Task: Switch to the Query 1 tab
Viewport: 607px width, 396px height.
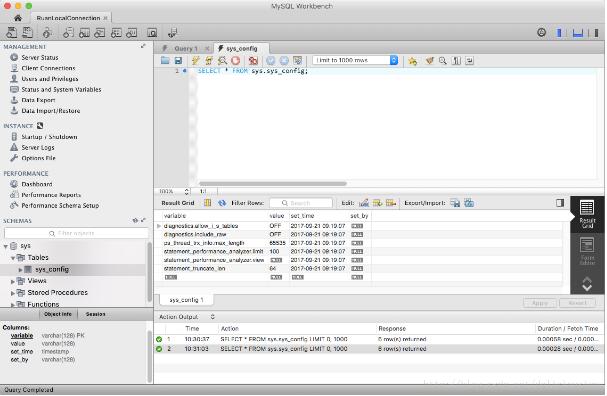Action: [185, 48]
